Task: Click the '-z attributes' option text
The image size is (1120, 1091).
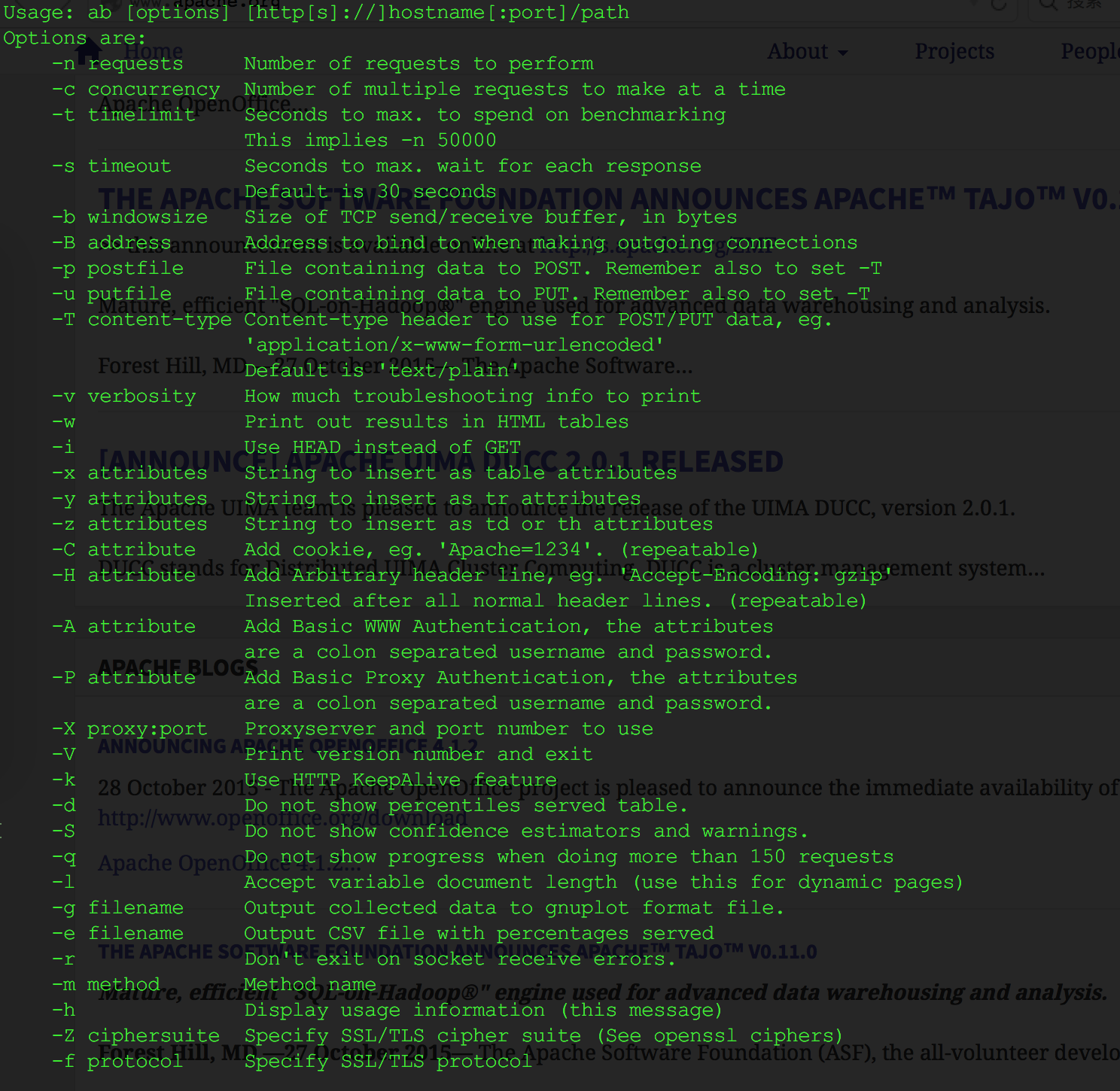Action: click(x=129, y=524)
